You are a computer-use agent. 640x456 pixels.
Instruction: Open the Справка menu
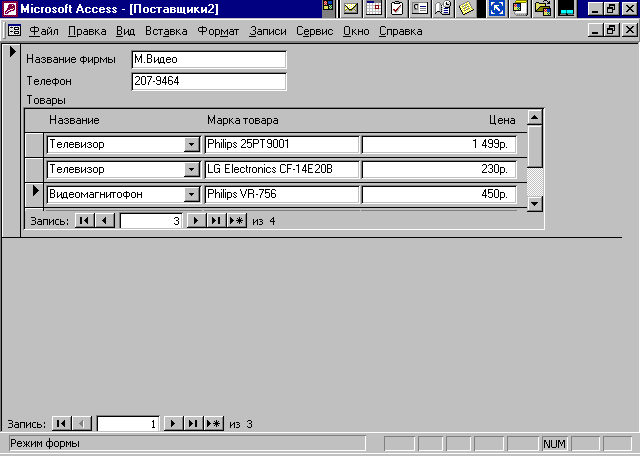[400, 31]
